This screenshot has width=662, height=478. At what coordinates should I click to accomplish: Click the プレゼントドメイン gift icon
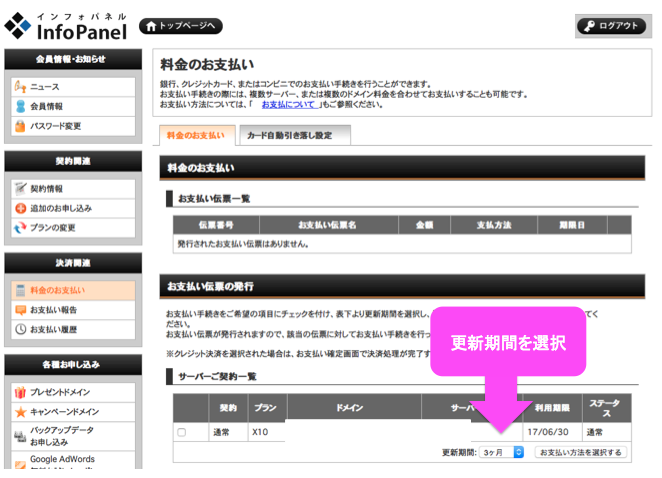coord(20,392)
